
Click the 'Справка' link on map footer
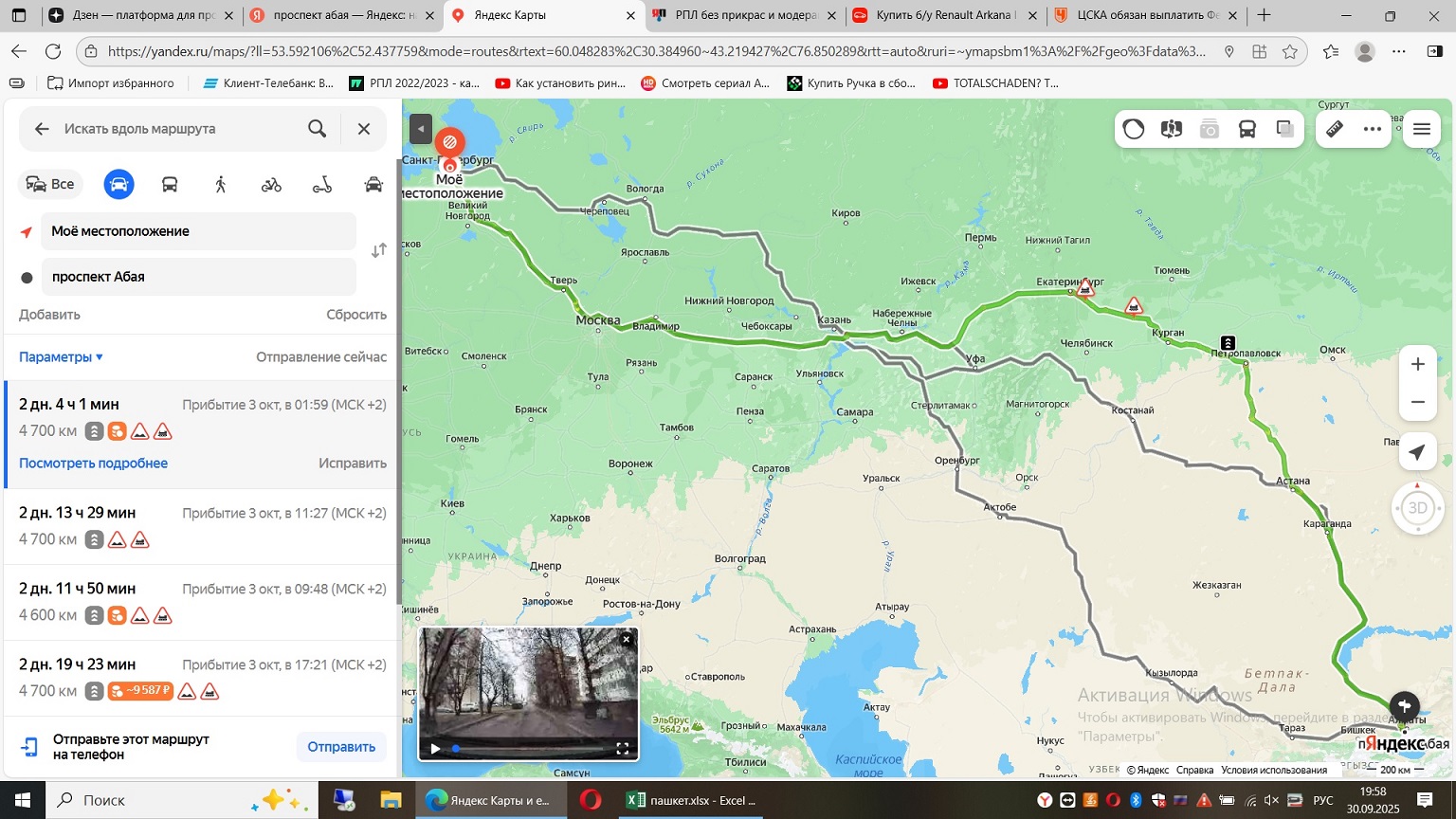click(x=1194, y=770)
